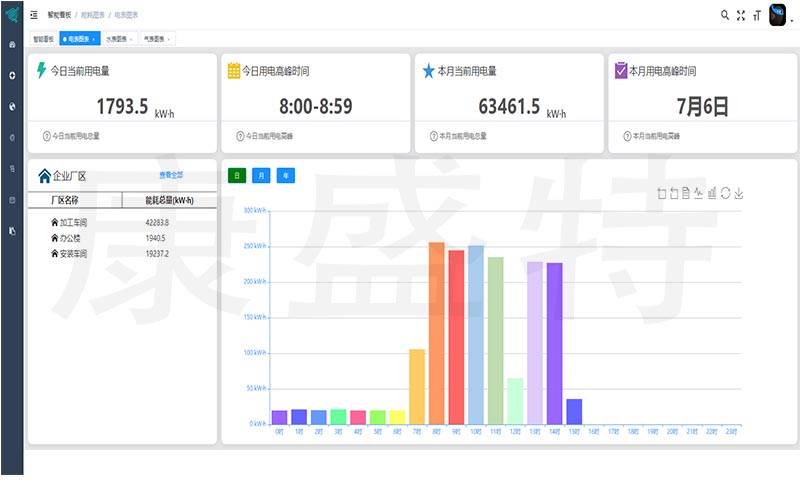Viewport: 800px width, 496px height.
Task: Click the tallest orange 8时 bar
Action: tap(436, 333)
